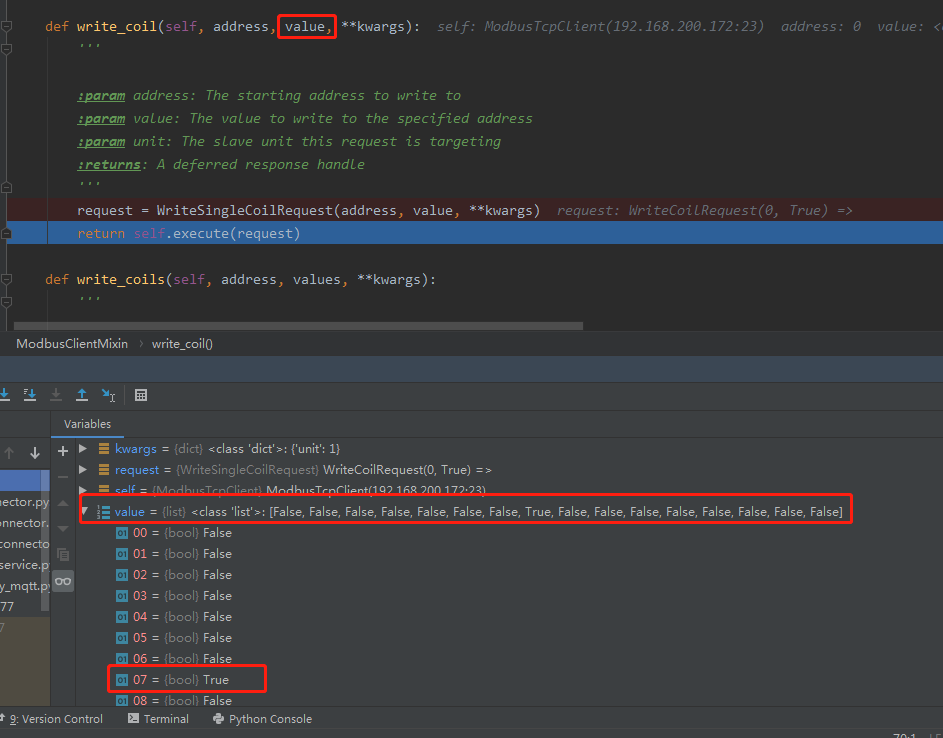Click the move watch down triangle icon
Viewport: 943px width, 738px height.
pos(62,530)
